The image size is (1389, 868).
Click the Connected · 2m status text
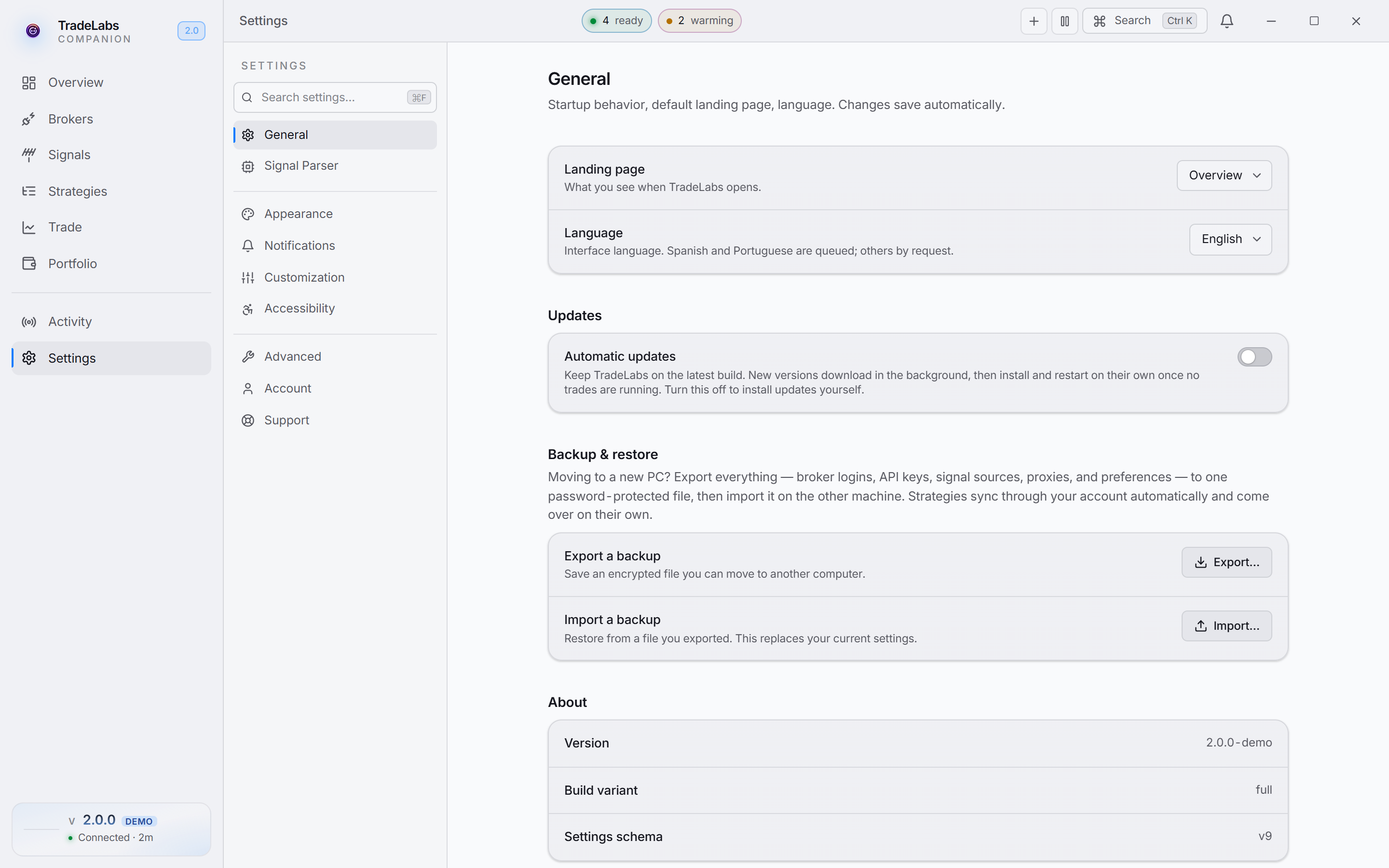[115, 838]
